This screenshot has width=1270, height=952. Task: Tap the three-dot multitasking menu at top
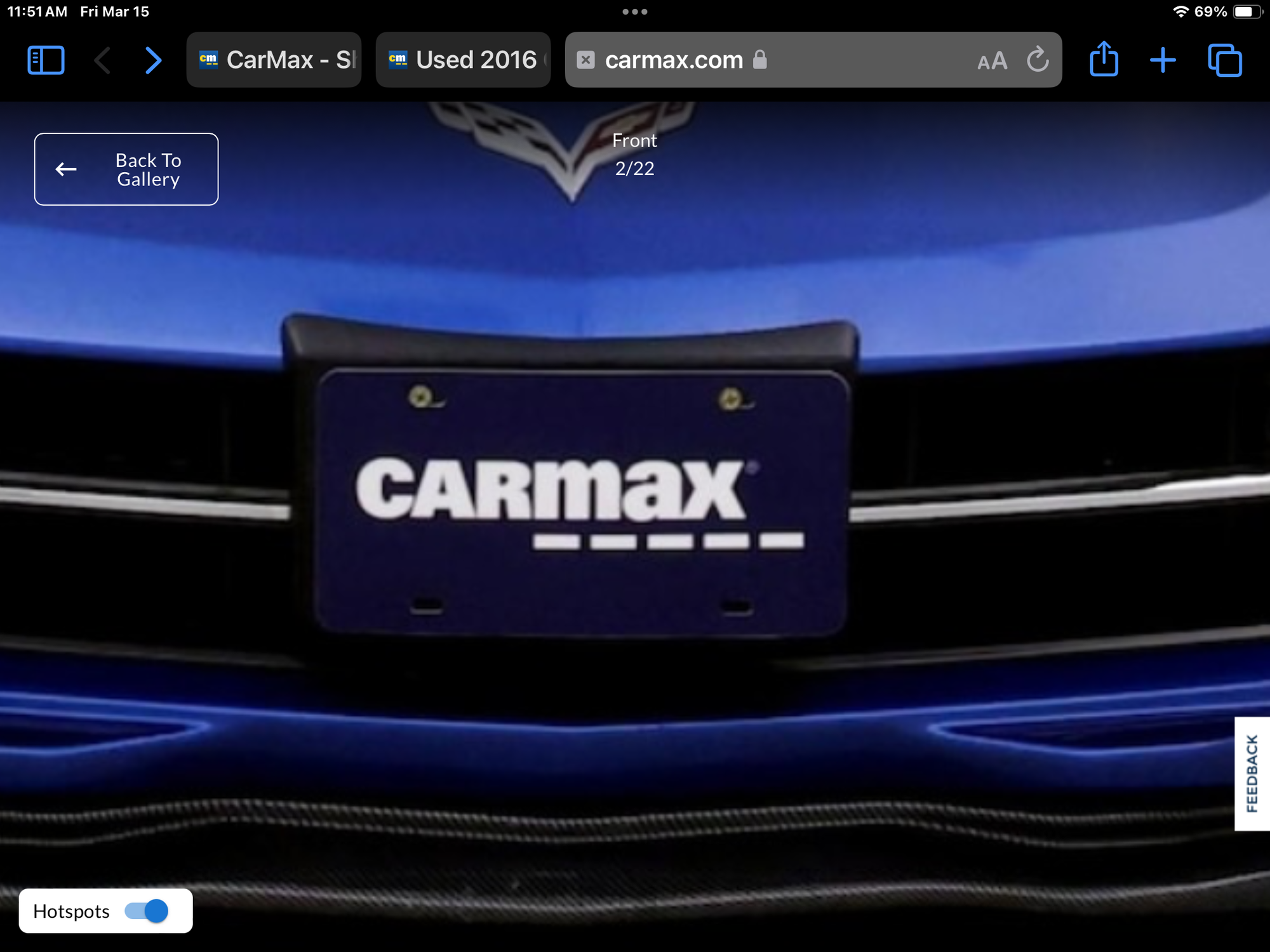635,11
